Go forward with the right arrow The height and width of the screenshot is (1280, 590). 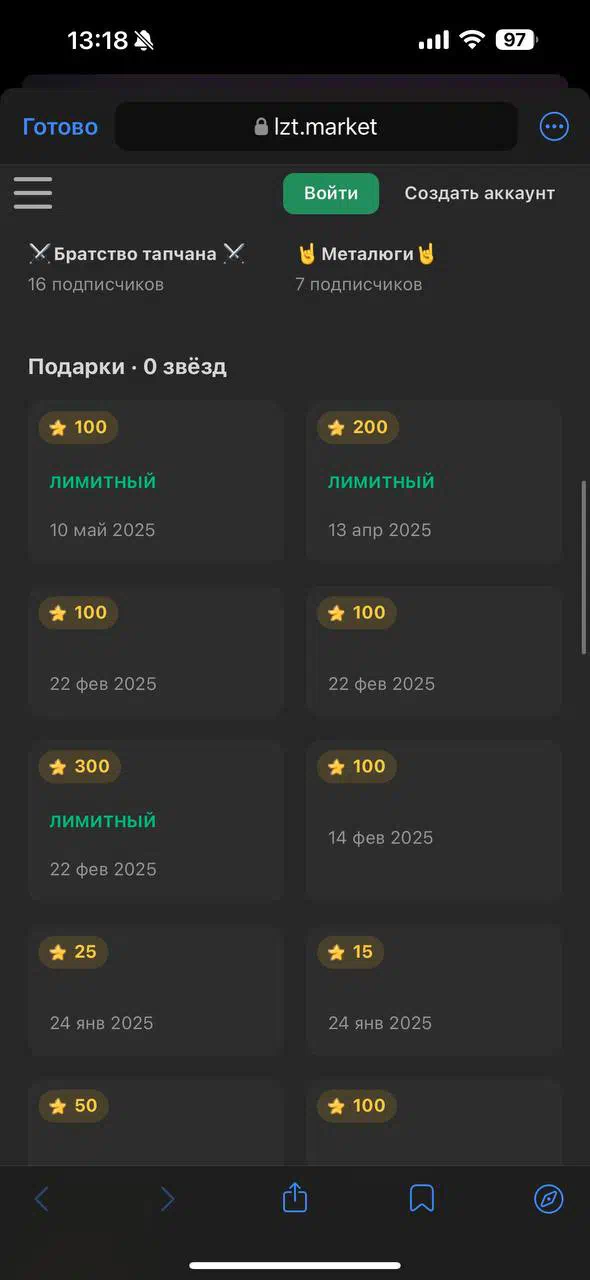[x=167, y=1198]
